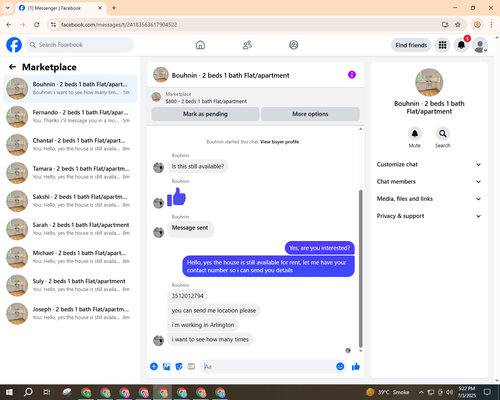Click the More options button
Image resolution: width=500 pixels, height=400 pixels.
(x=310, y=114)
